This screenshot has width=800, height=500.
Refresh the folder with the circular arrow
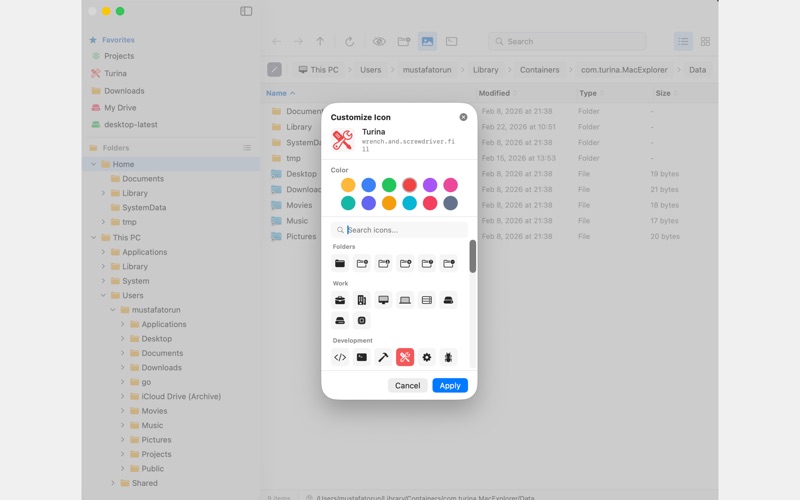click(x=349, y=41)
